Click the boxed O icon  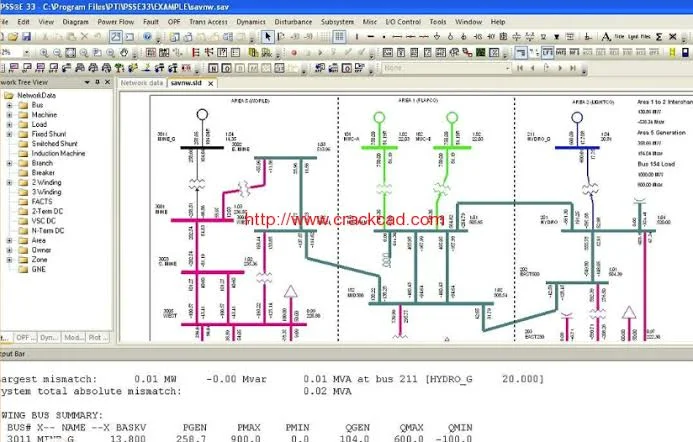(x=226, y=69)
